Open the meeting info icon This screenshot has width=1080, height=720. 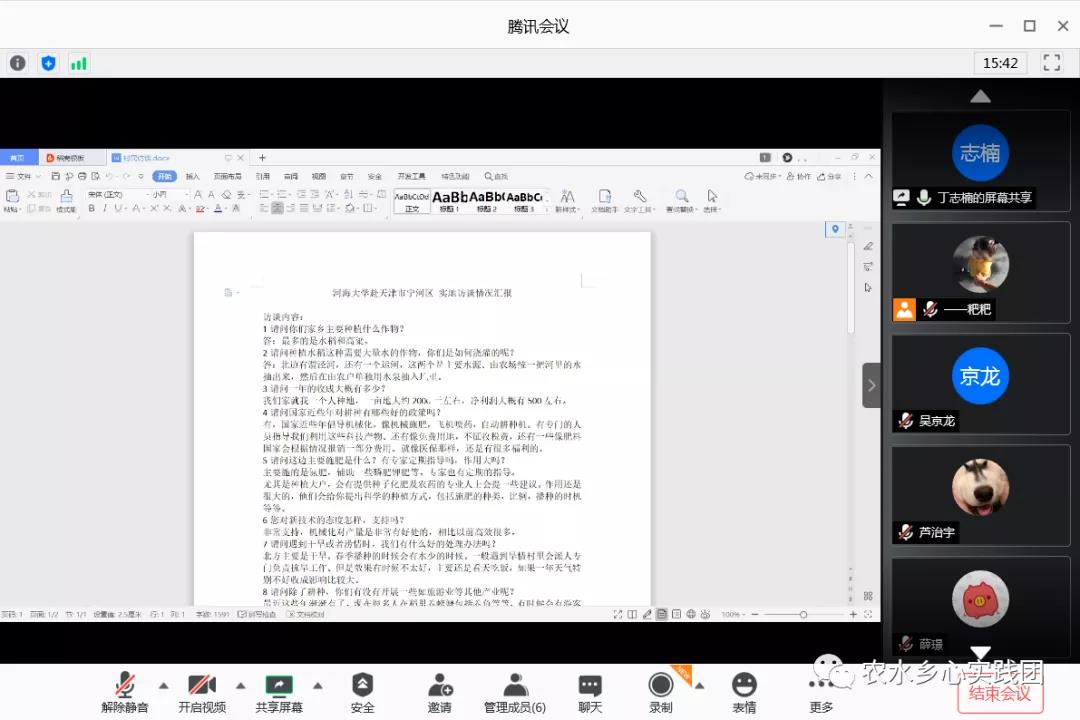(x=18, y=63)
